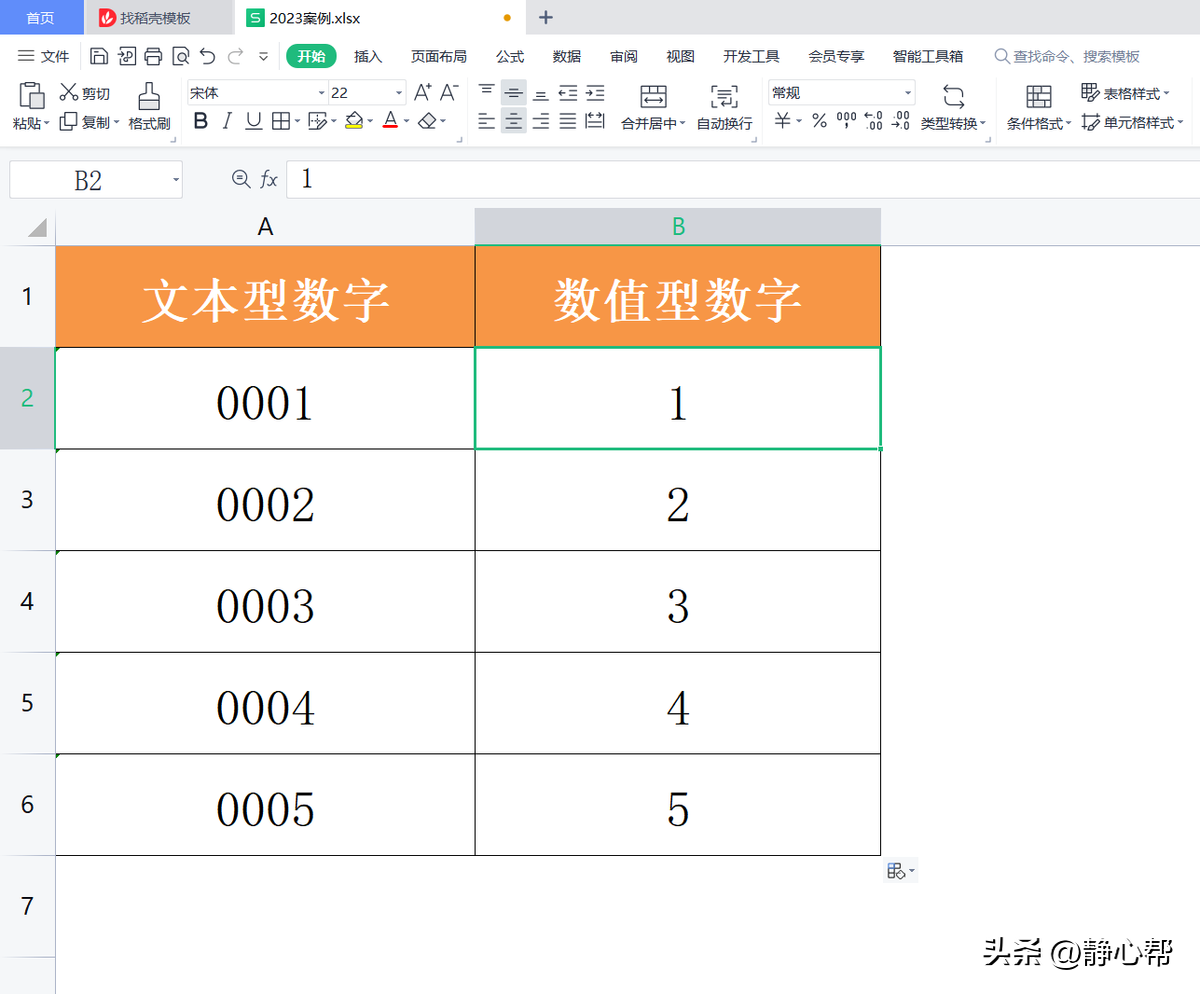This screenshot has height=994, width=1200.
Task: Toggle top vertical alignment
Action: 487,92
